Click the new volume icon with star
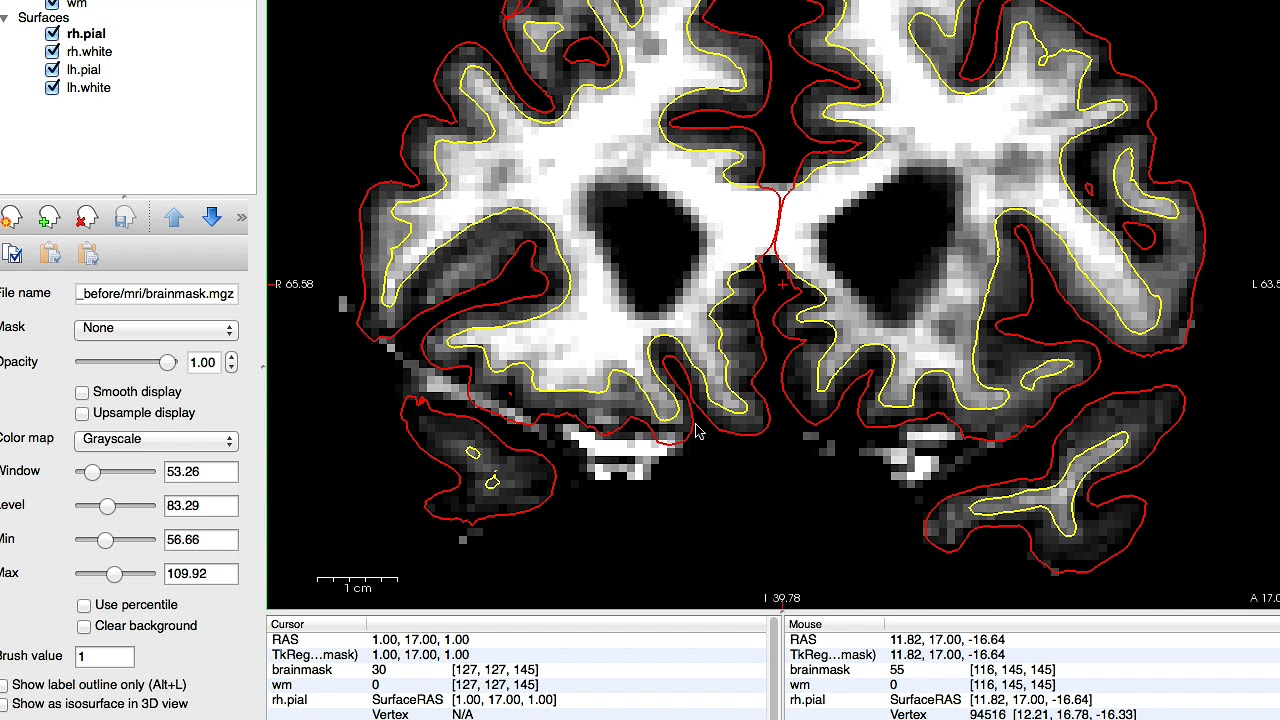 tap(11, 218)
